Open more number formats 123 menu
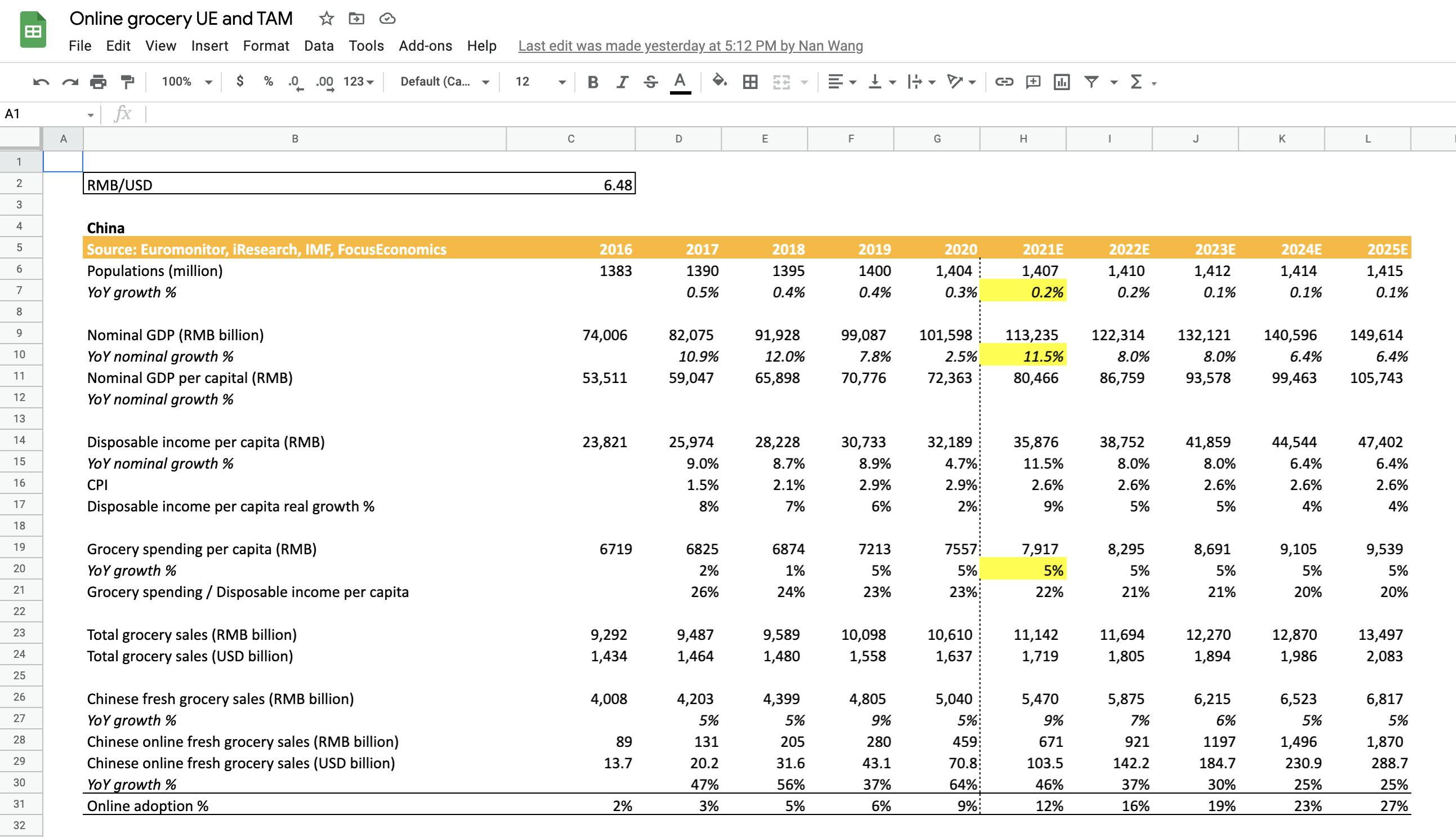Screen dimensions: 1456x837 [358, 82]
